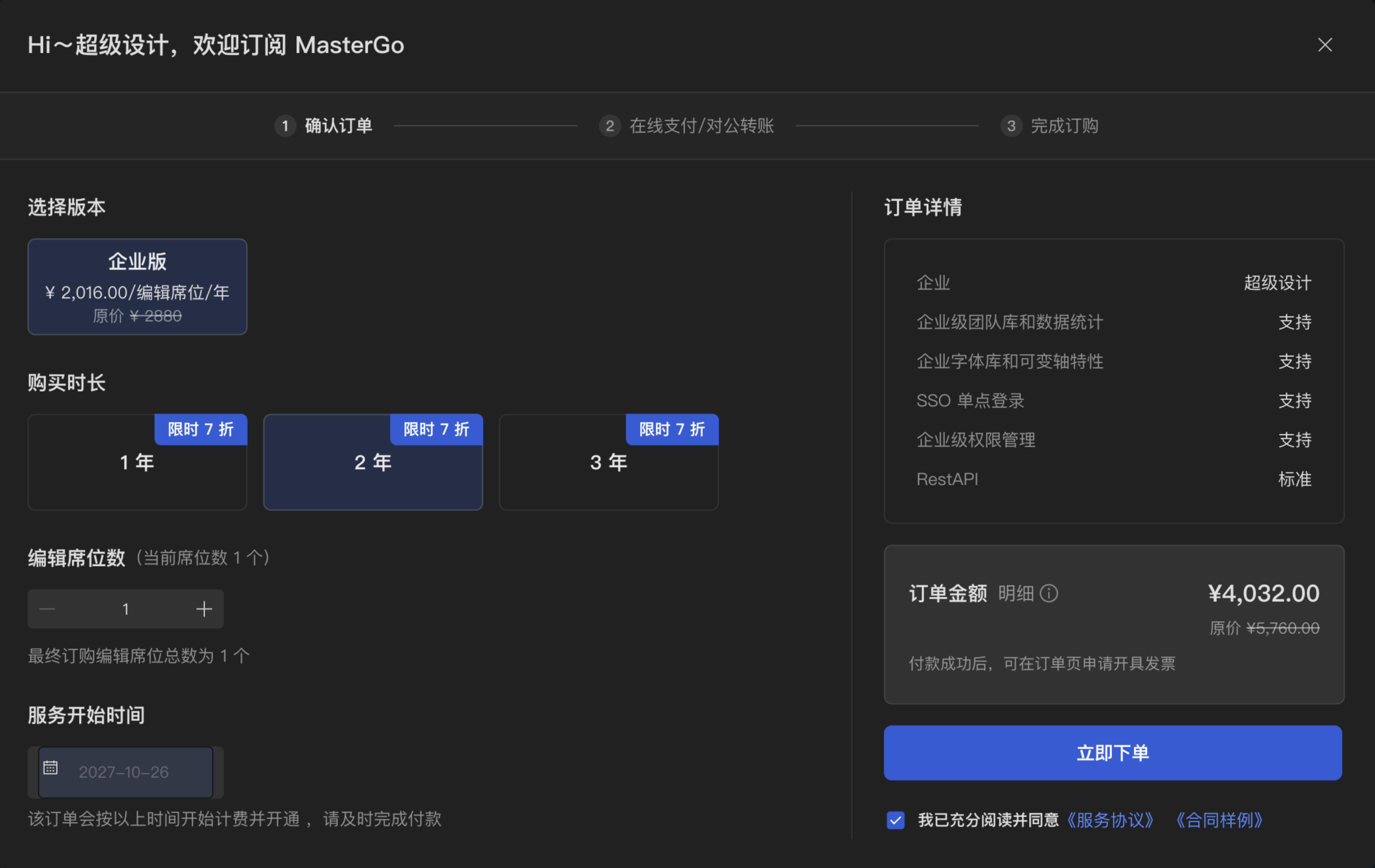Image resolution: width=1375 pixels, height=868 pixels.
Task: Open the 《合同样例》 link
Action: click(x=1219, y=820)
